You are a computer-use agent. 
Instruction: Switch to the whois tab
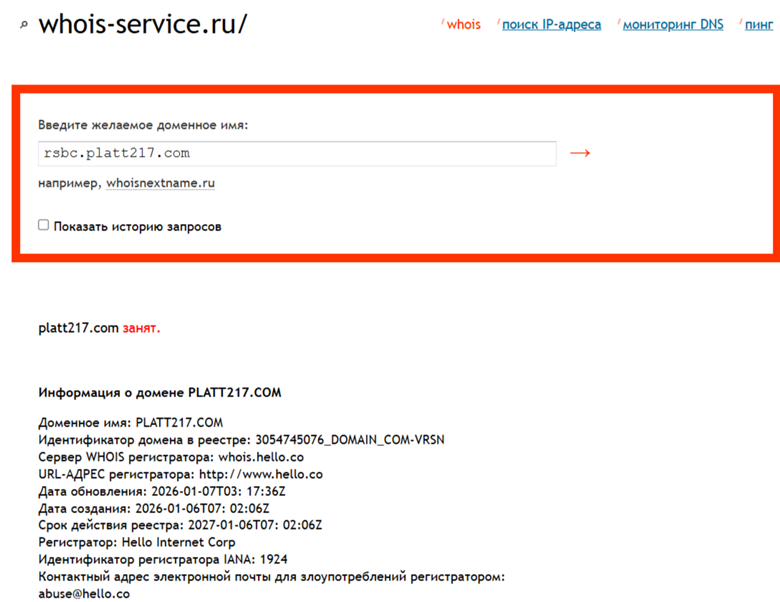(463, 24)
